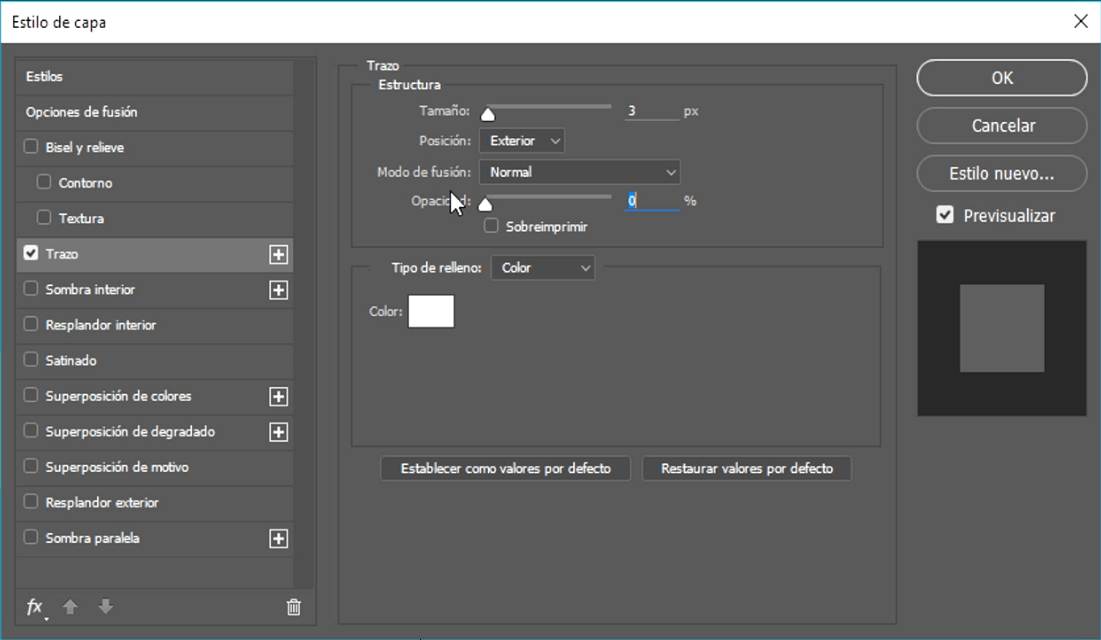Add another Sombra interior effect with plus icon
The image size is (1101, 640).
(279, 290)
